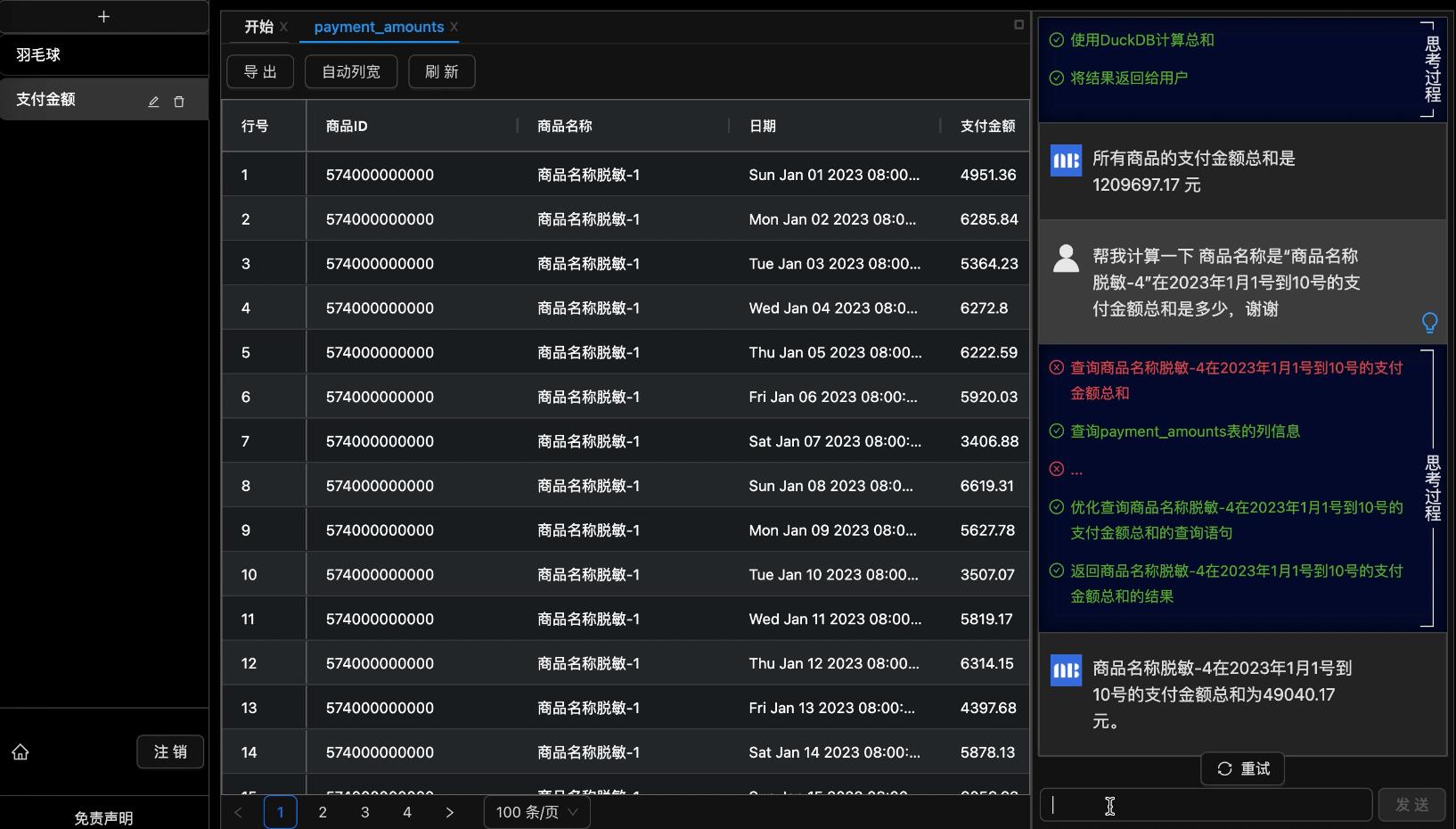Open the 100 条/页 page size dropdown

coord(536,812)
